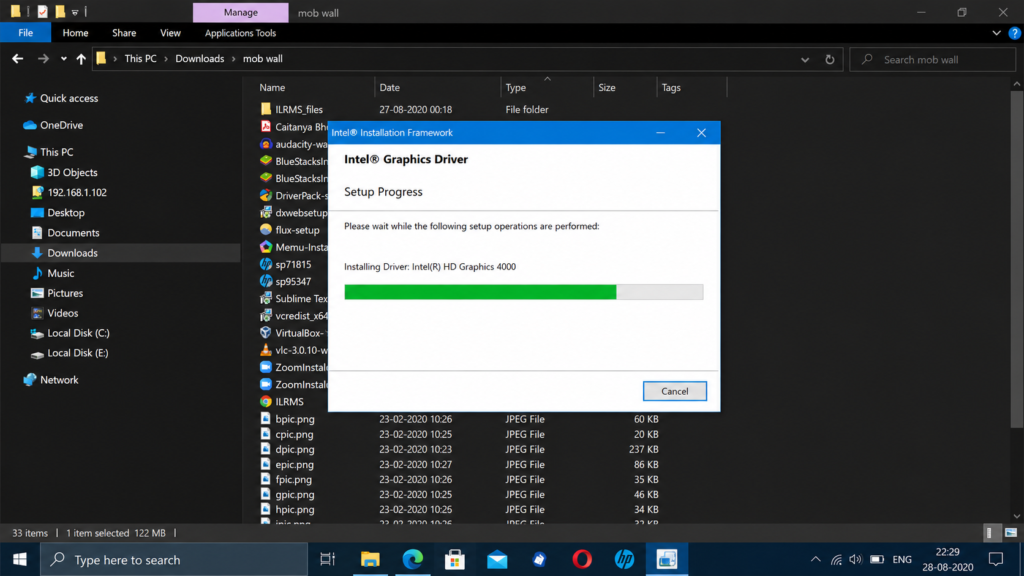Select the Manage contextual tab
The height and width of the screenshot is (576, 1024).
pos(240,12)
